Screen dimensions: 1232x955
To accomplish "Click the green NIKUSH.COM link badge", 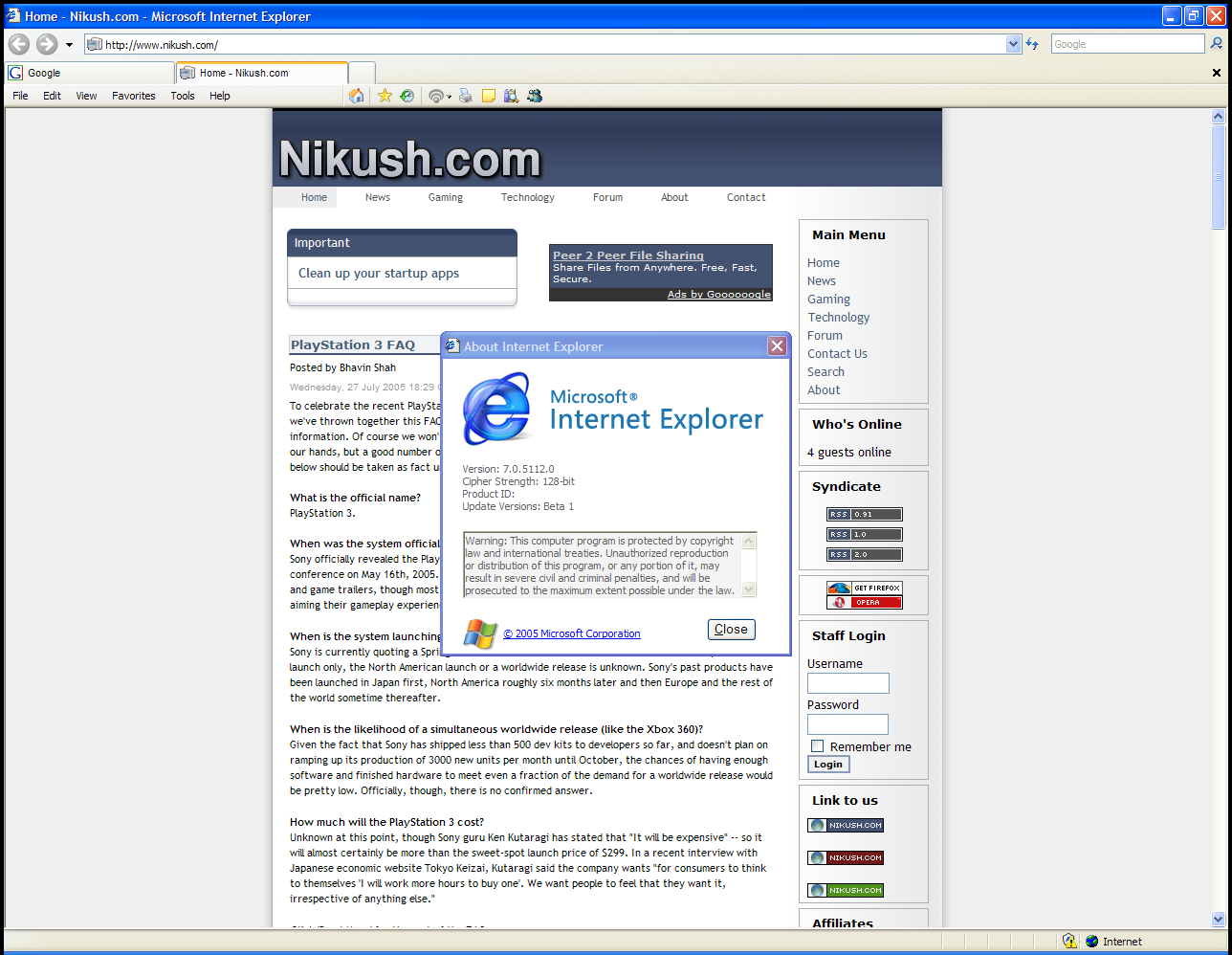I will (x=846, y=890).
